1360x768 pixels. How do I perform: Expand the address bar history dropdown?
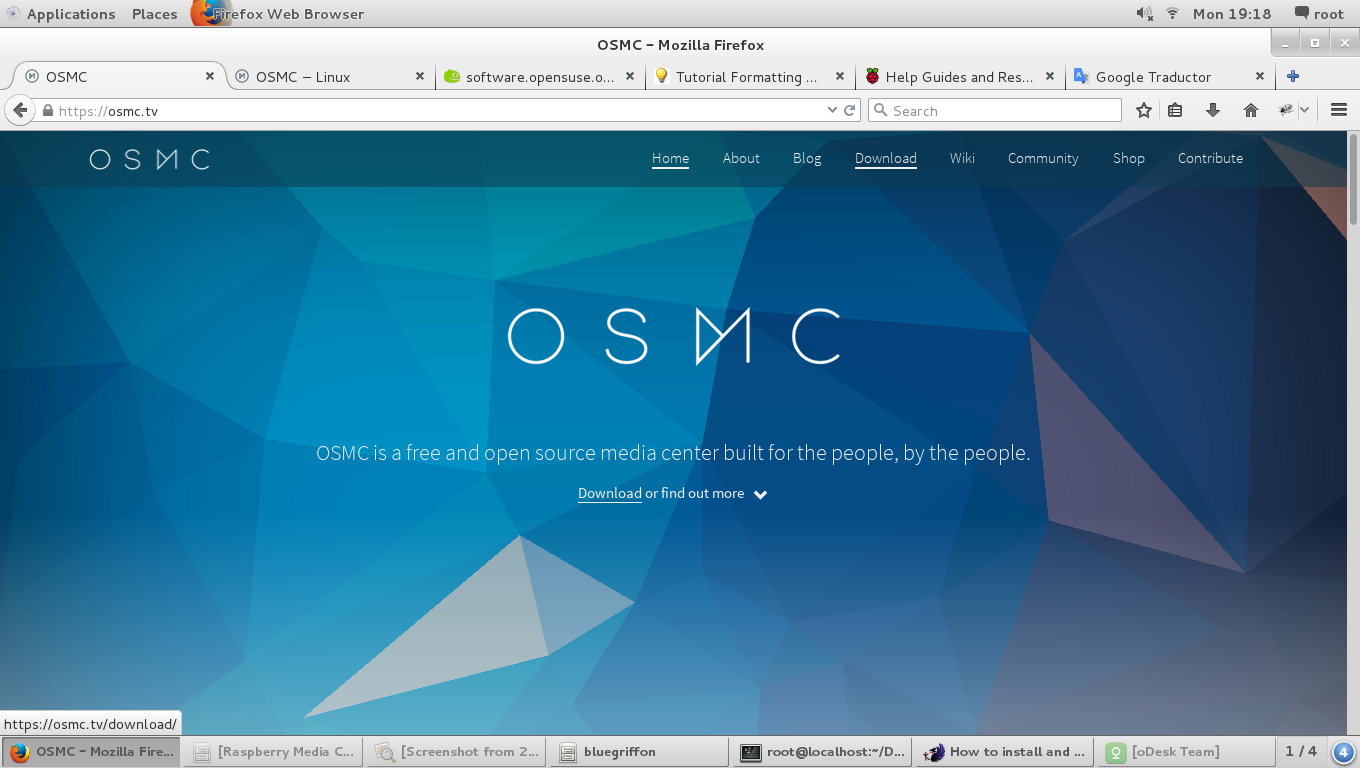(832, 111)
